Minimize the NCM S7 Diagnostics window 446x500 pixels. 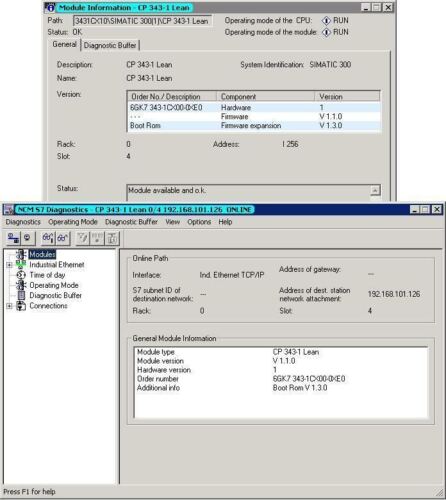pos(414,210)
